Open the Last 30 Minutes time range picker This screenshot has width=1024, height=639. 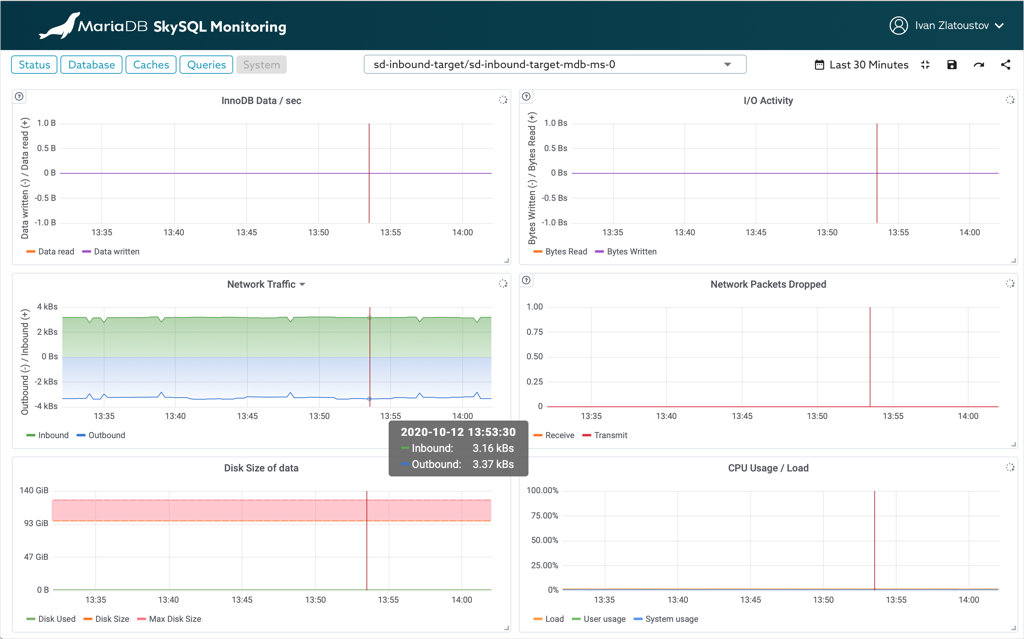(861, 65)
